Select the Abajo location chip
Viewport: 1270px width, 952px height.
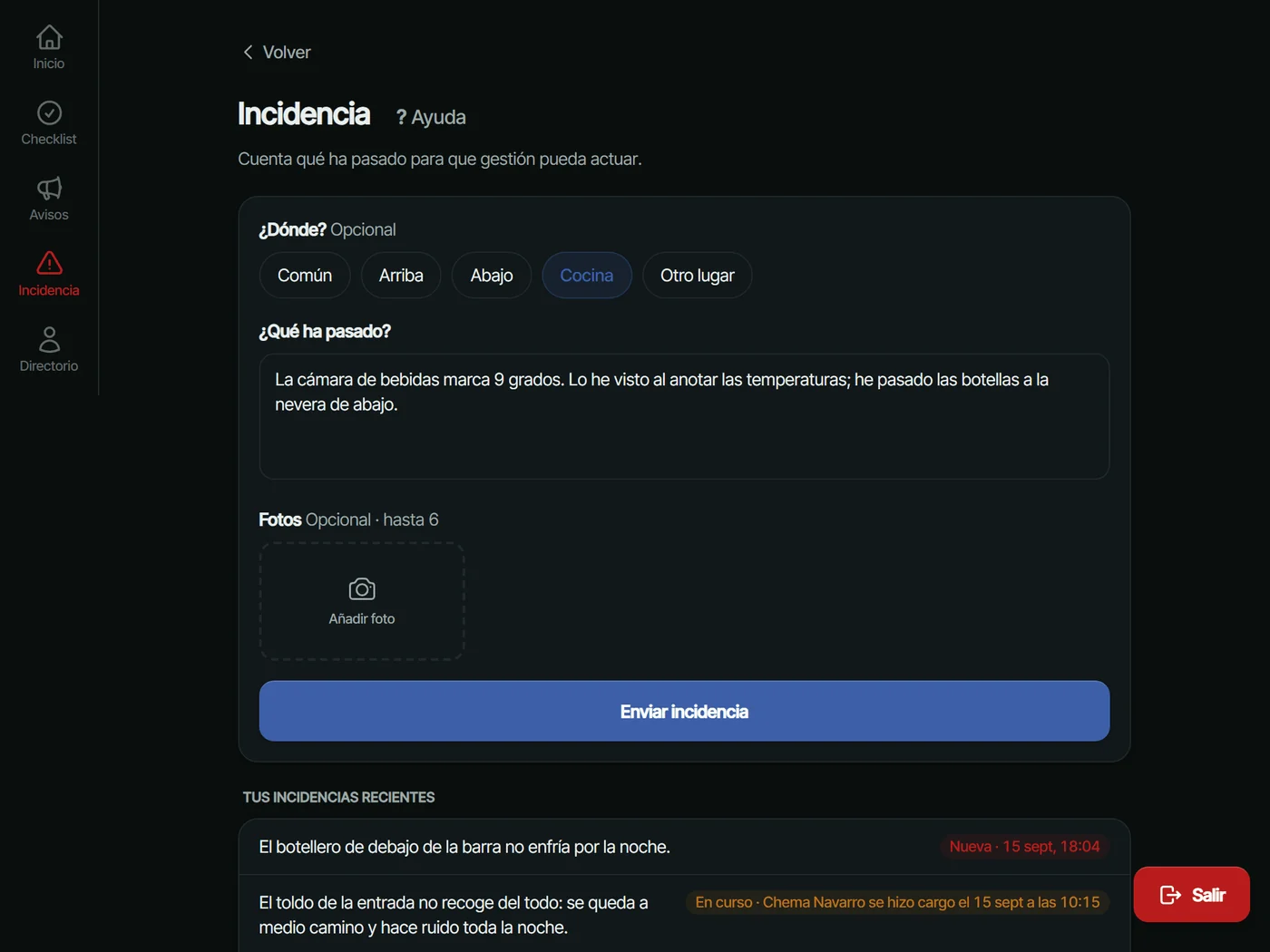[492, 276]
